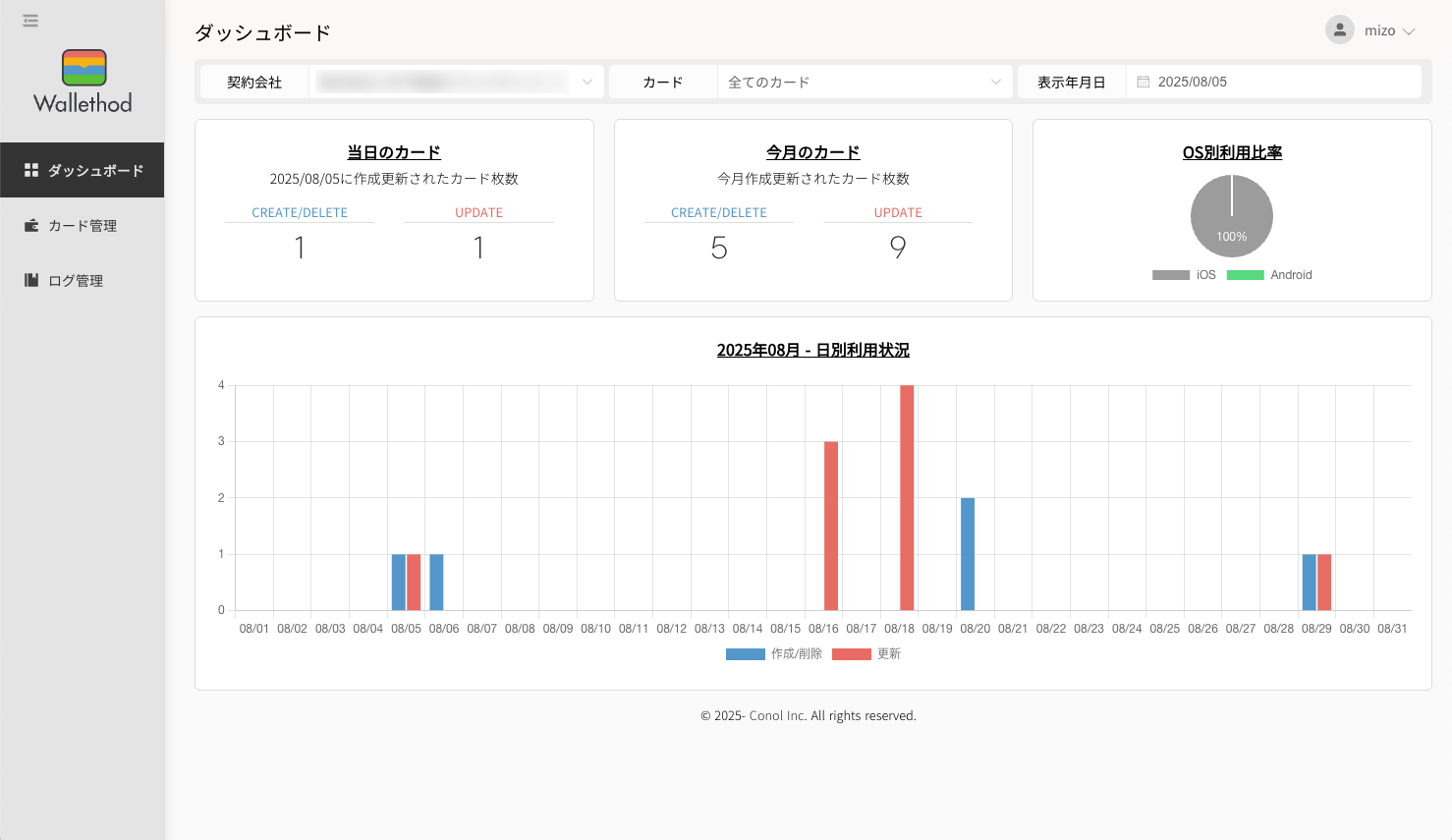1452x840 pixels.
Task: Click the 2025/08/05 date input field
Action: coord(1277,82)
